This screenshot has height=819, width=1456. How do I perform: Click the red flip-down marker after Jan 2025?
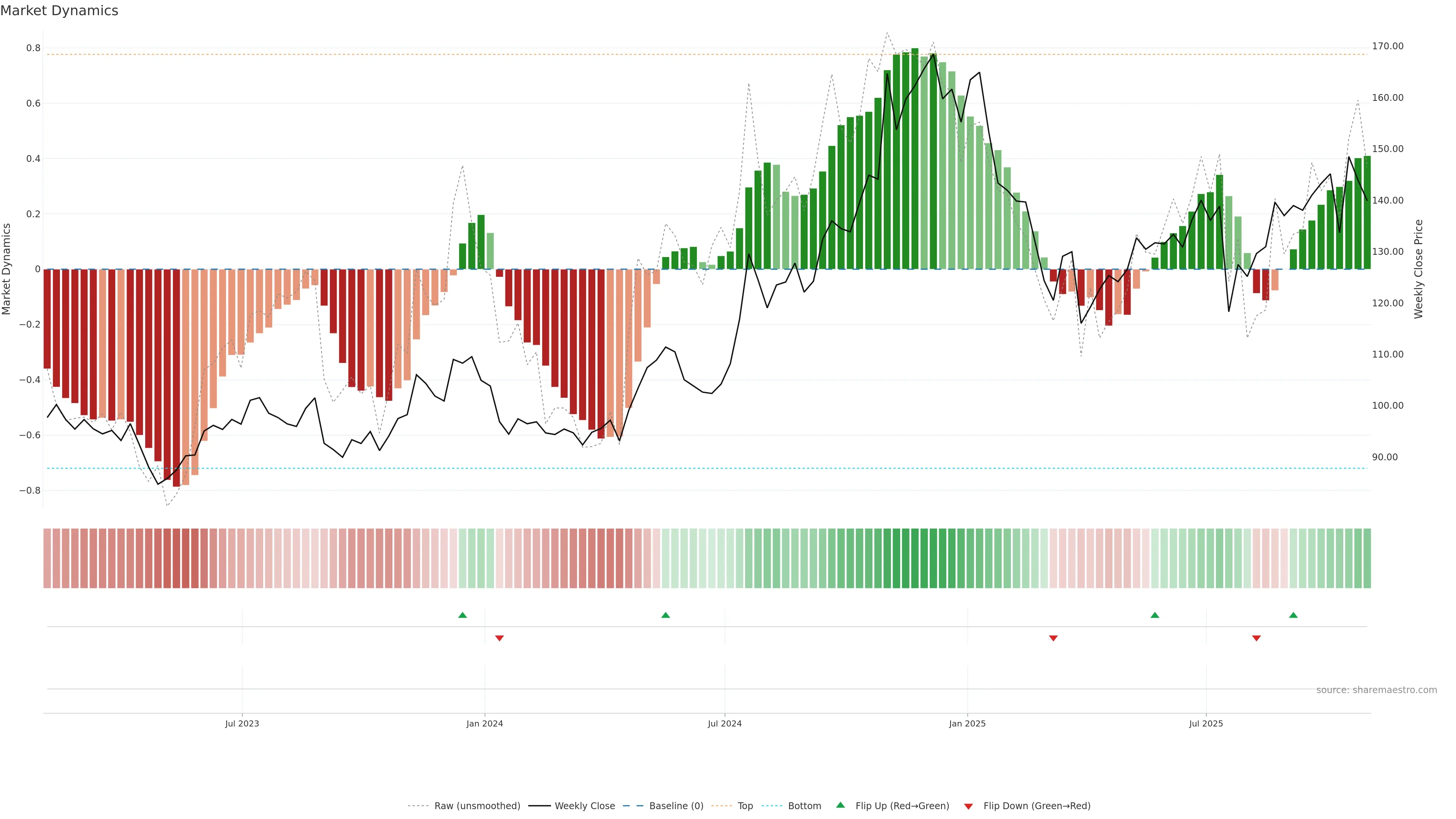(x=1053, y=638)
